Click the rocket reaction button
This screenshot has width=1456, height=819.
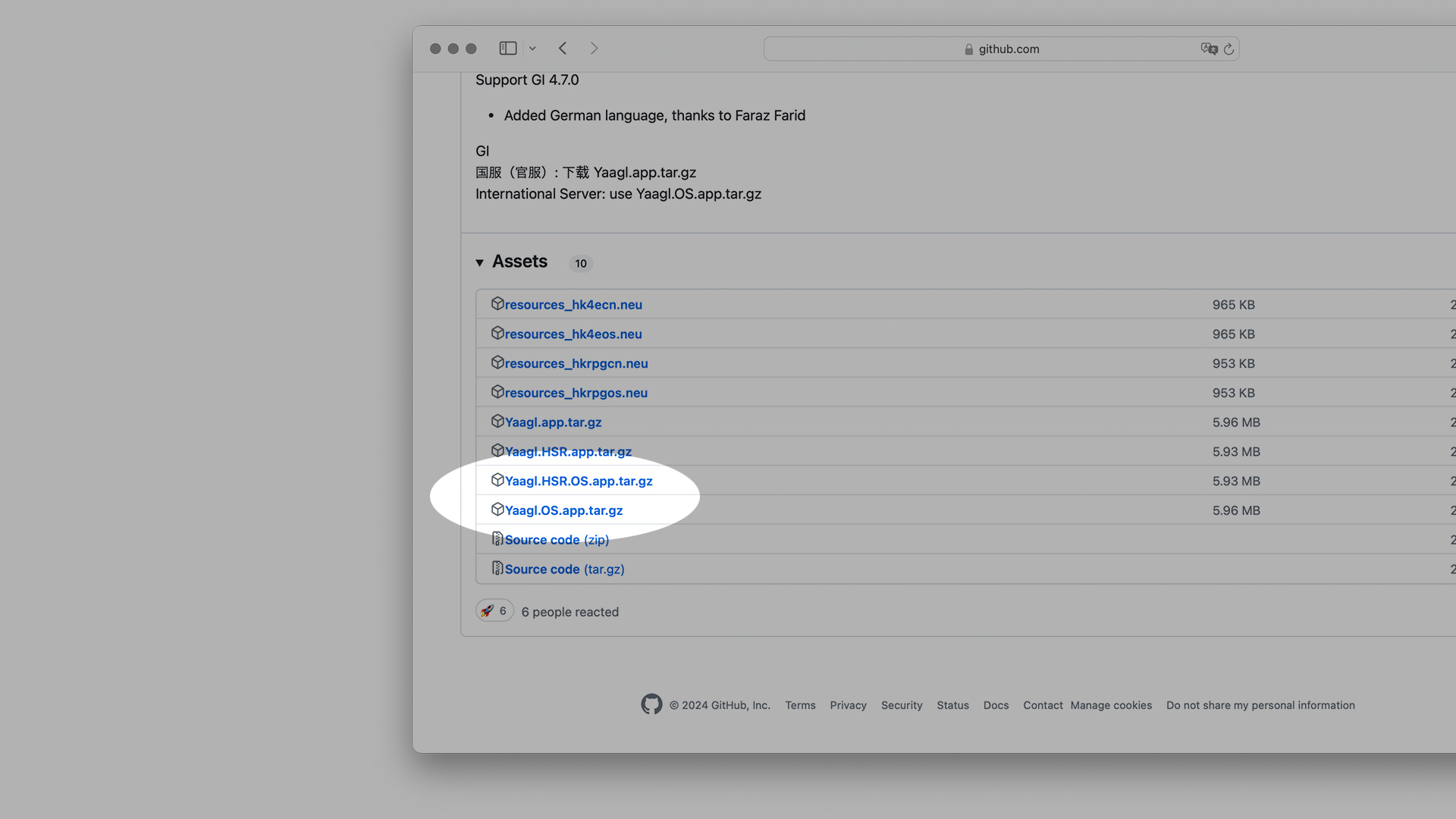[494, 611]
